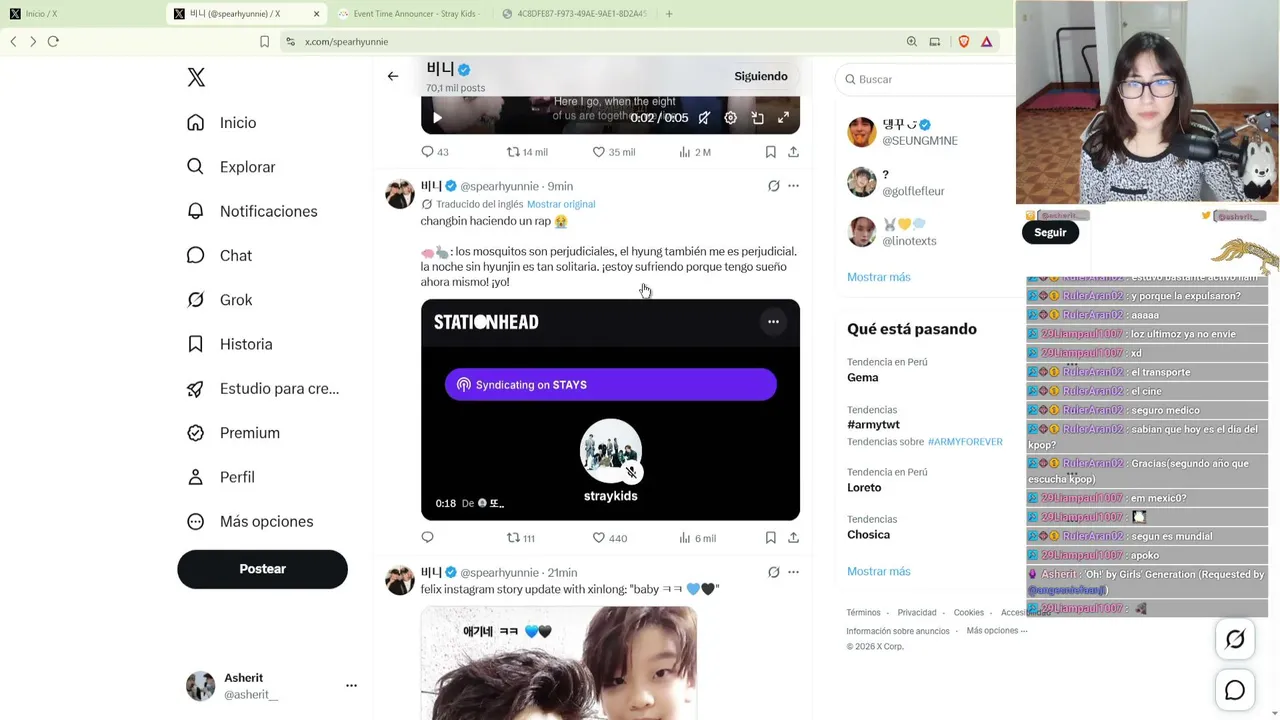Click Mostrar más under suggested profiles
The image size is (1280, 720).
[879, 277]
